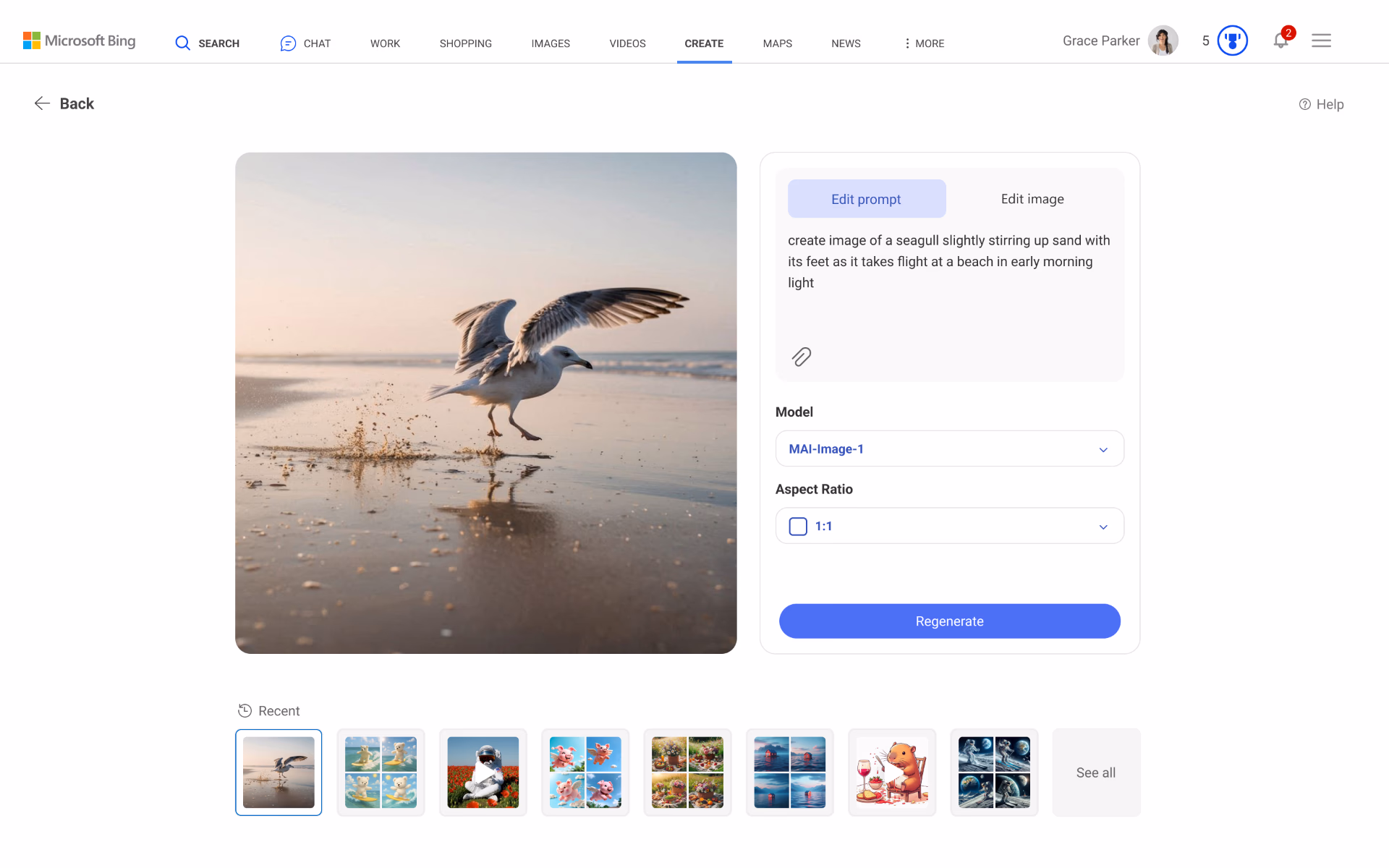This screenshot has width=1389, height=868.
Task: Open Chat via the chat bubble icon
Action: 288,43
